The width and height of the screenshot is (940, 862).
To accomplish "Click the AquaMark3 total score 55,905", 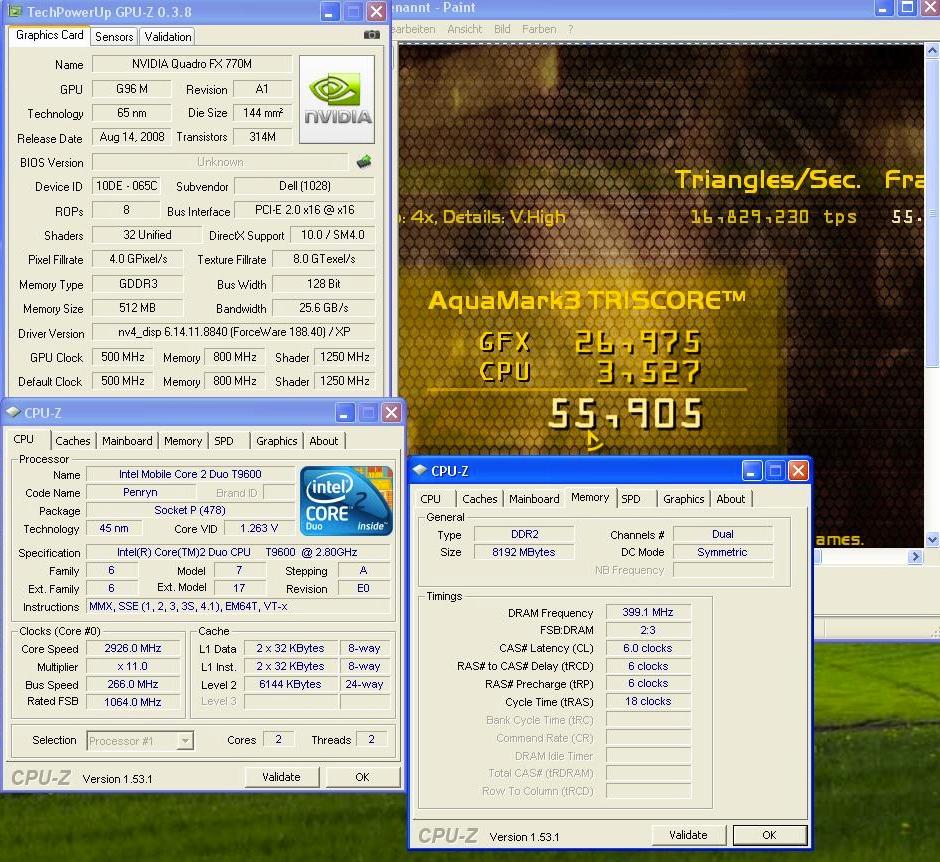I will 625,414.
